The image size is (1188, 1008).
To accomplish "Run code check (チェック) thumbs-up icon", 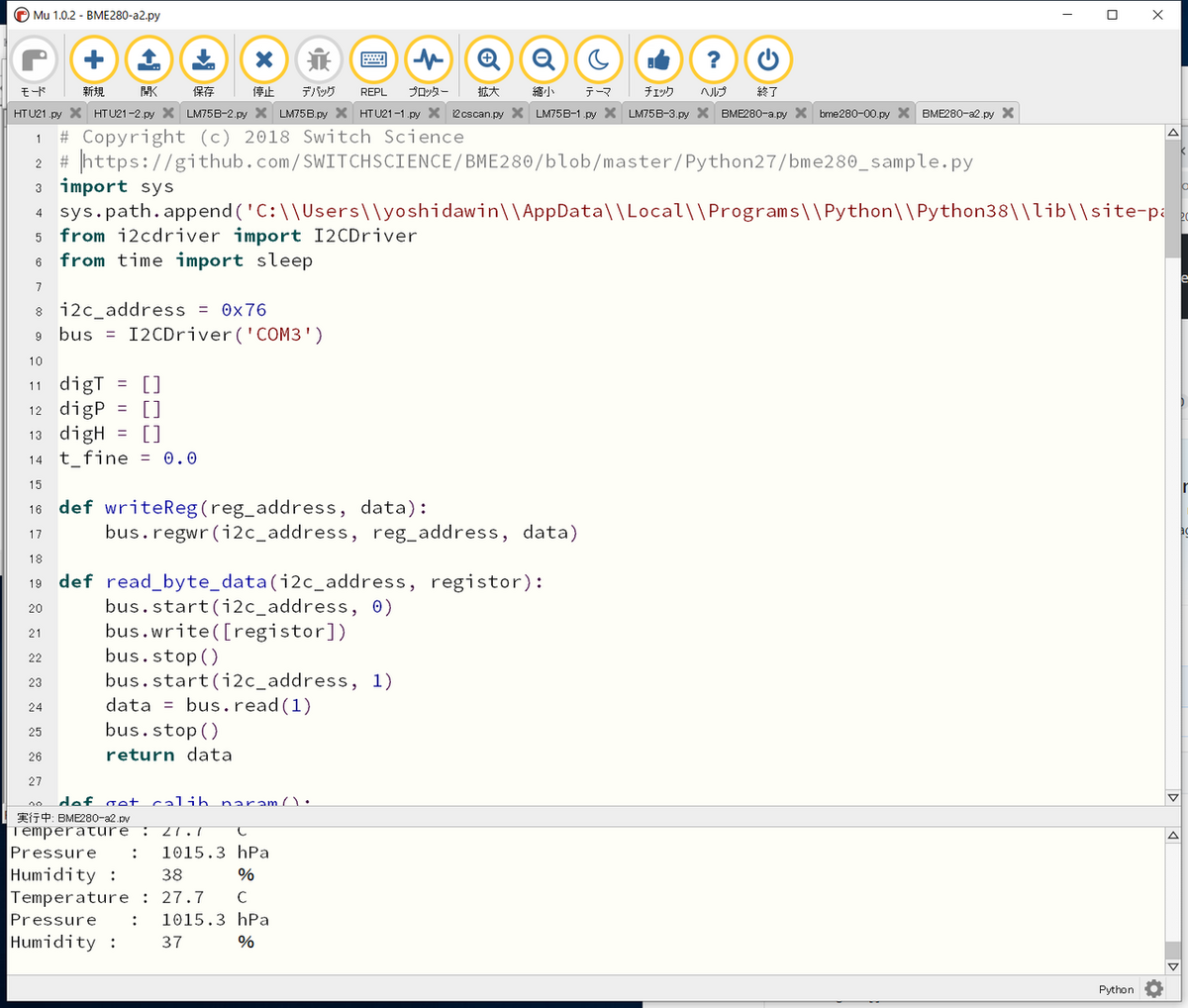I will pos(658,61).
